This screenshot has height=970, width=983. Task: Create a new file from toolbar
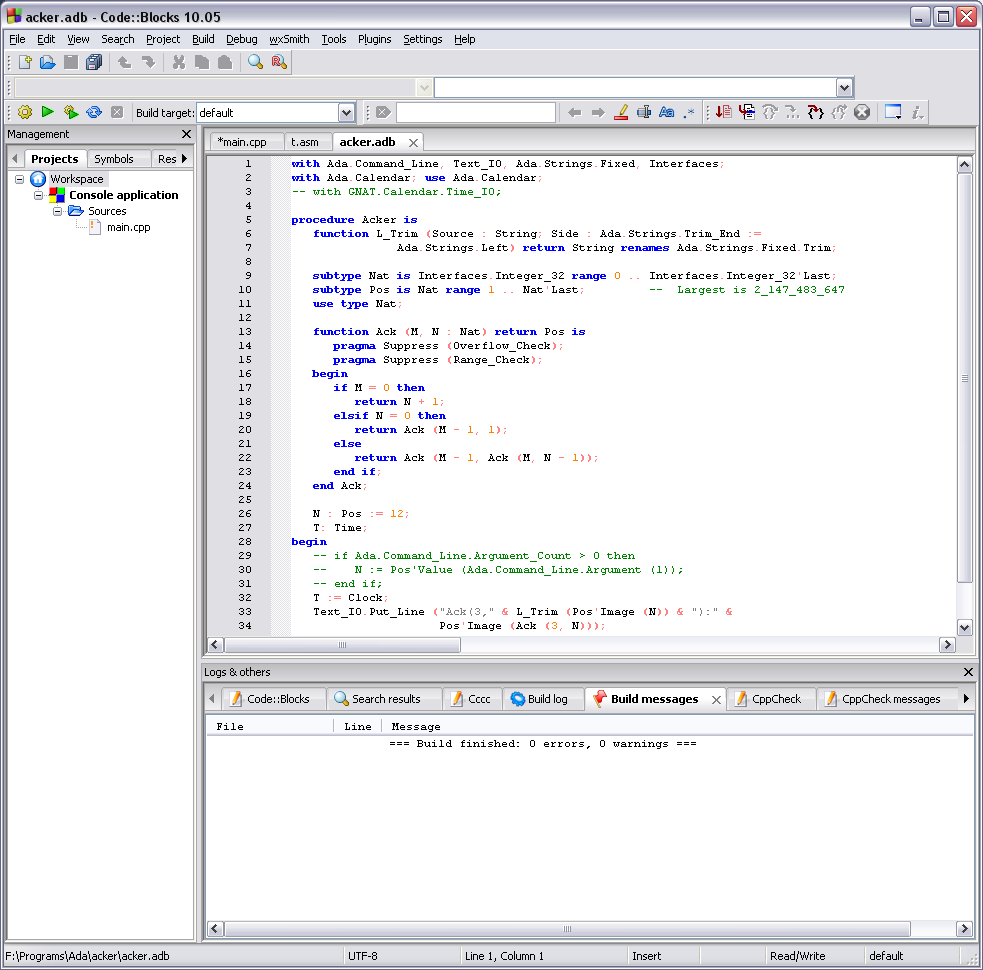[x=26, y=63]
